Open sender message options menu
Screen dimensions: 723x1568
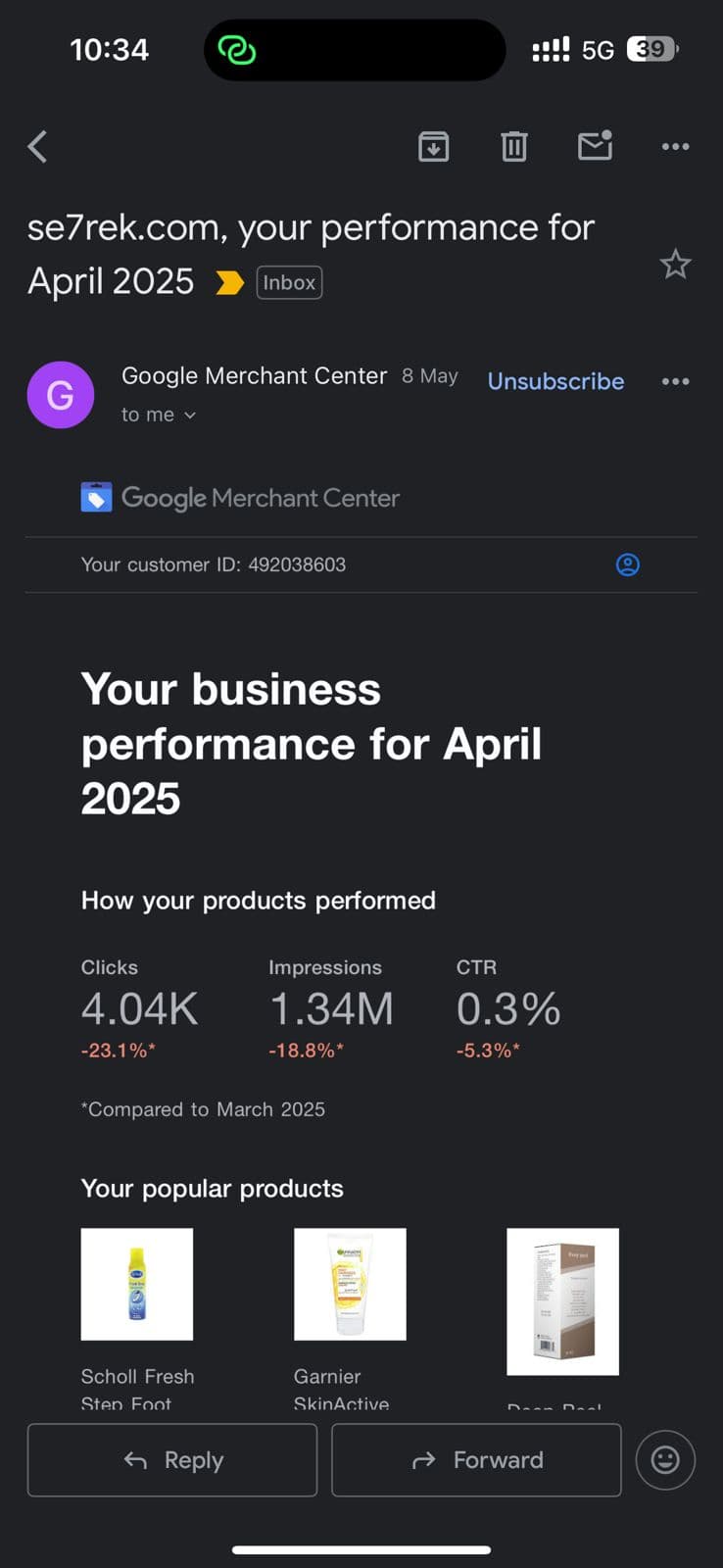click(675, 381)
